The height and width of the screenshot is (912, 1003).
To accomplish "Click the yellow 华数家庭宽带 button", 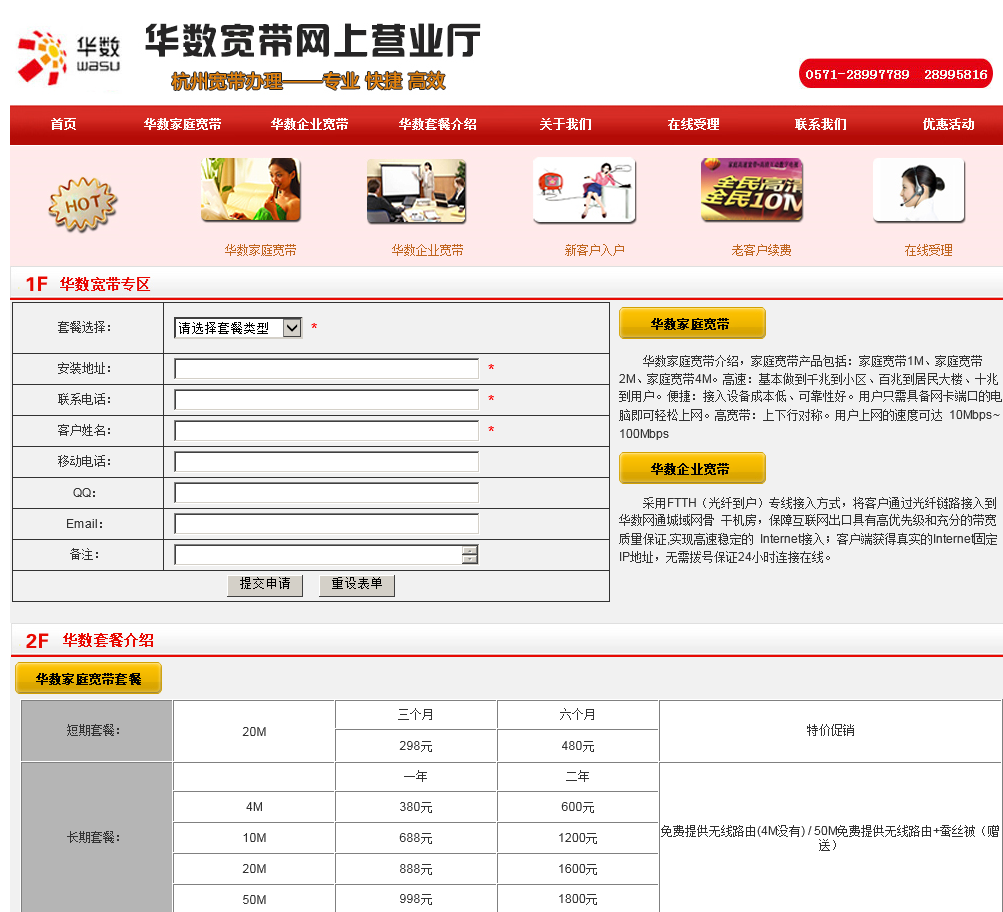I will pos(692,323).
